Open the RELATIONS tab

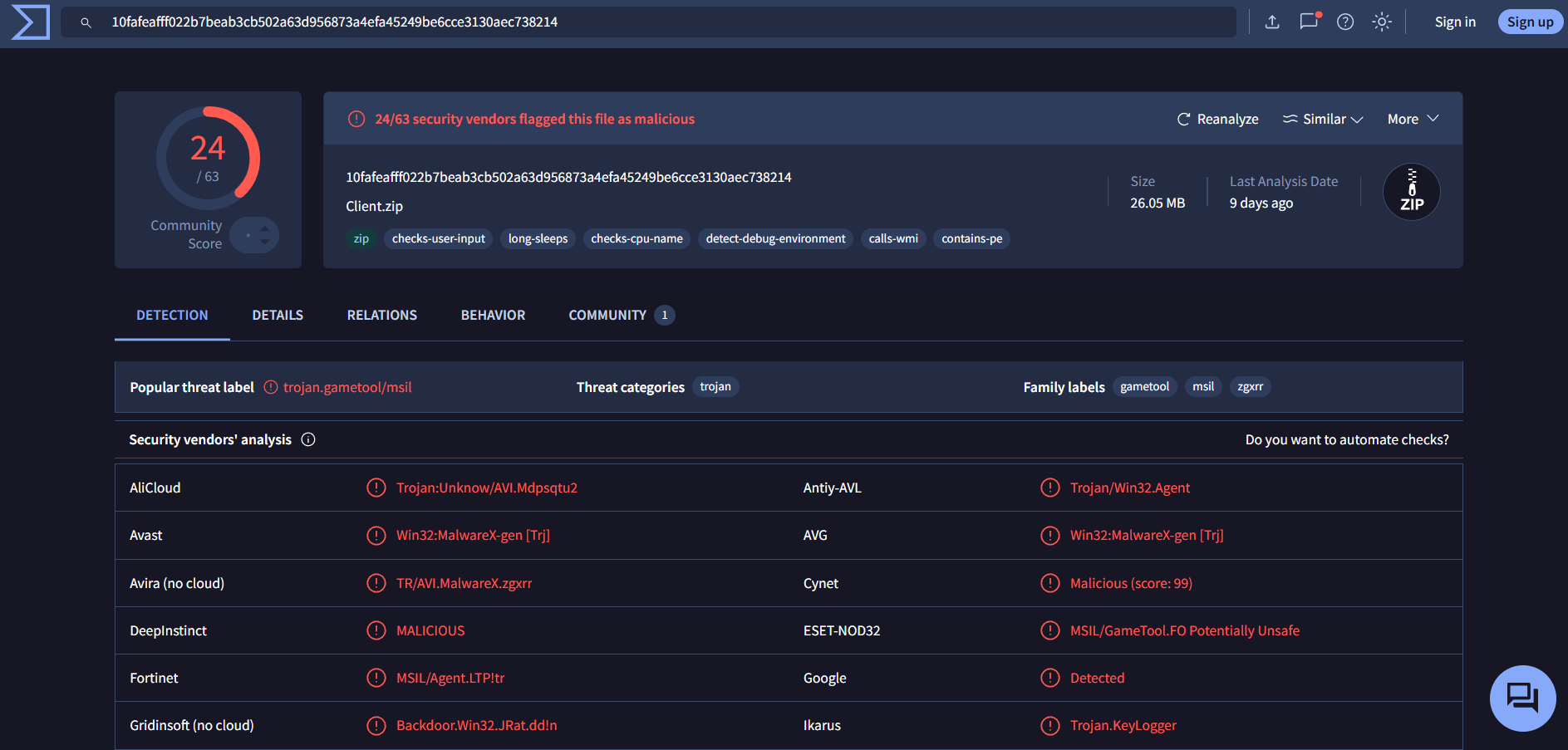click(x=382, y=316)
